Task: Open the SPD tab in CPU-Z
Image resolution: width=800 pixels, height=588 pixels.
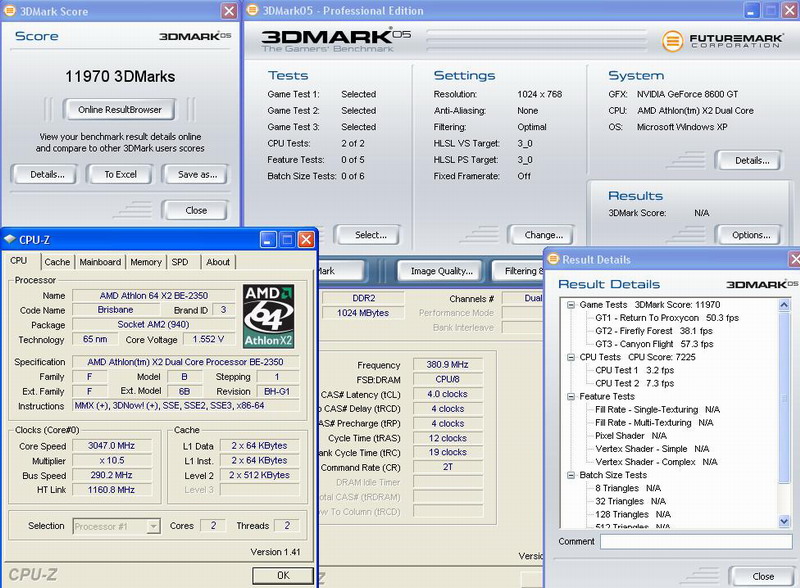Action: tap(180, 262)
